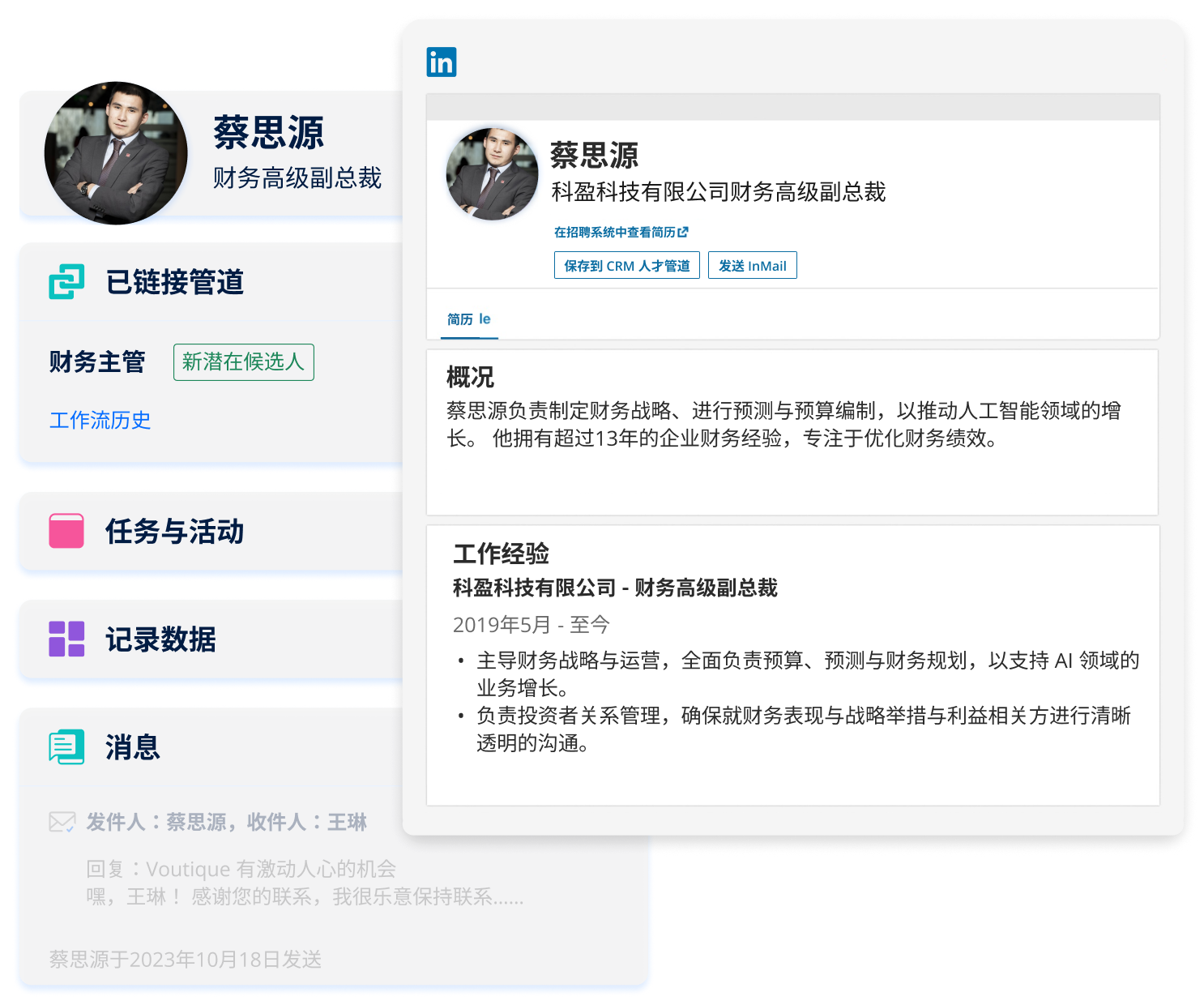Click 保存到 CRM 人才管道 button
This screenshot has width=1204, height=1005.
pyautogui.click(x=627, y=265)
